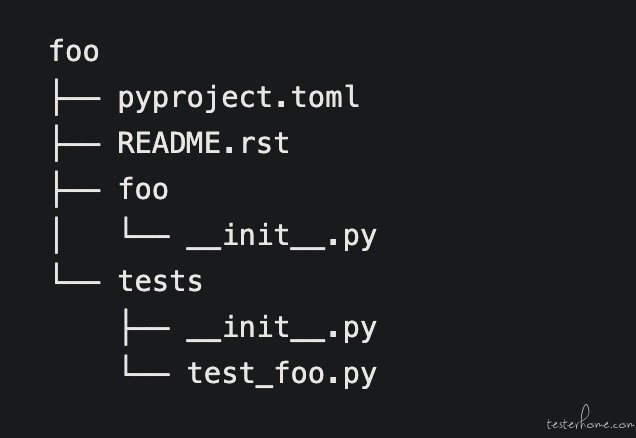Click the branch connector before pyproject.toml
Screen dimensions: 636x438
click(75, 98)
